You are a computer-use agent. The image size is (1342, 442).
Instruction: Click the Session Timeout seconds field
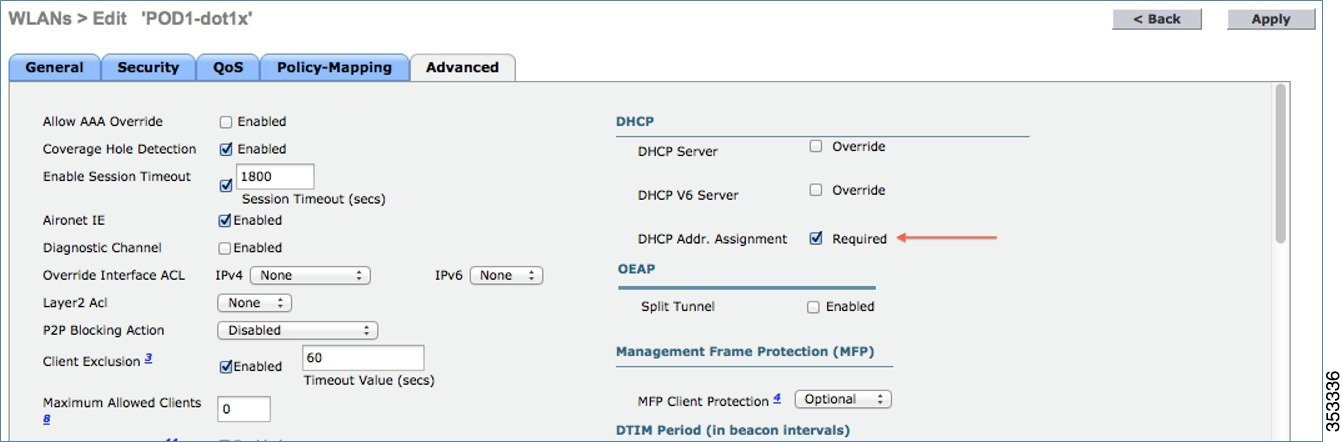point(275,177)
